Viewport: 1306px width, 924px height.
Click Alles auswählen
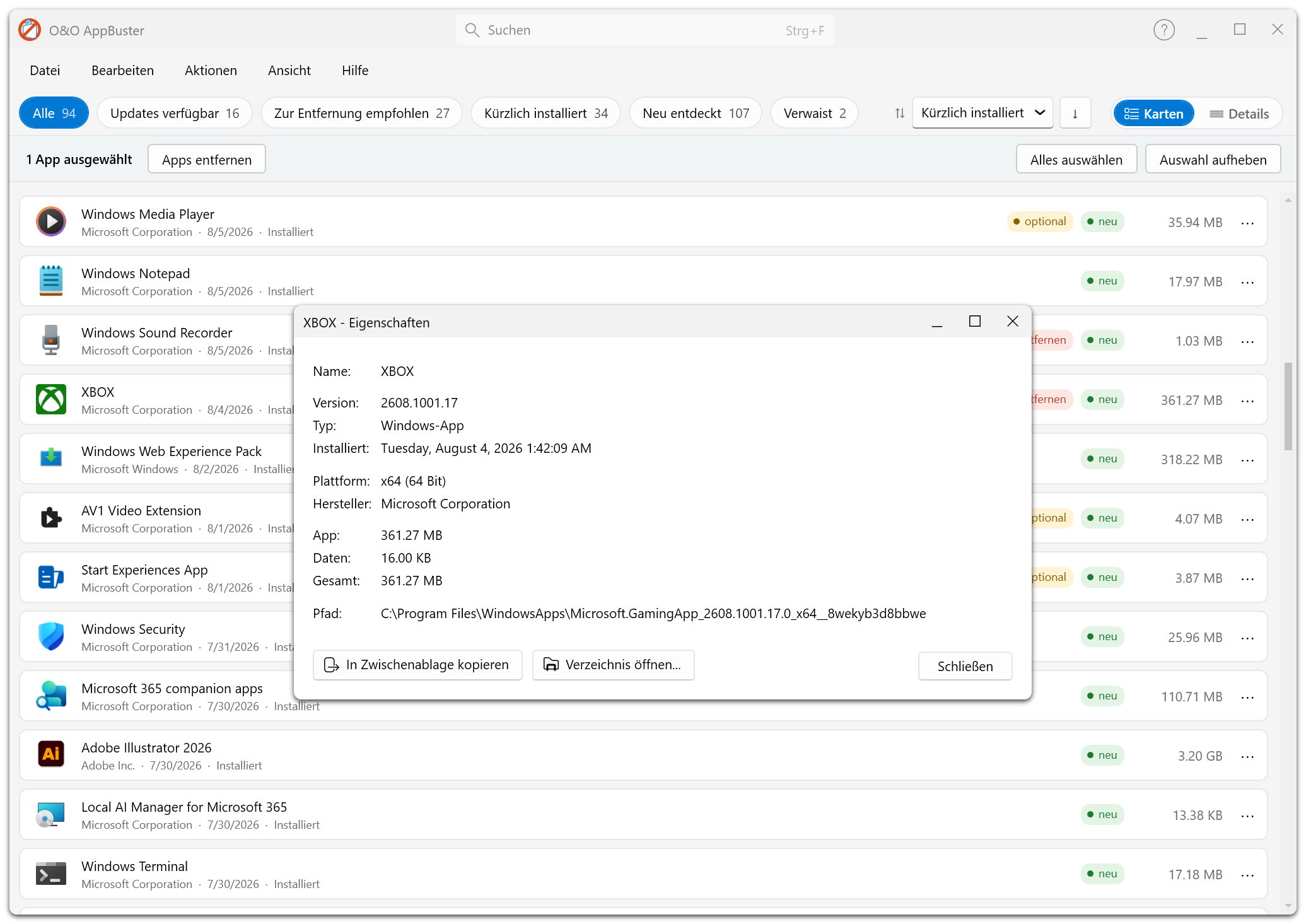click(1076, 159)
